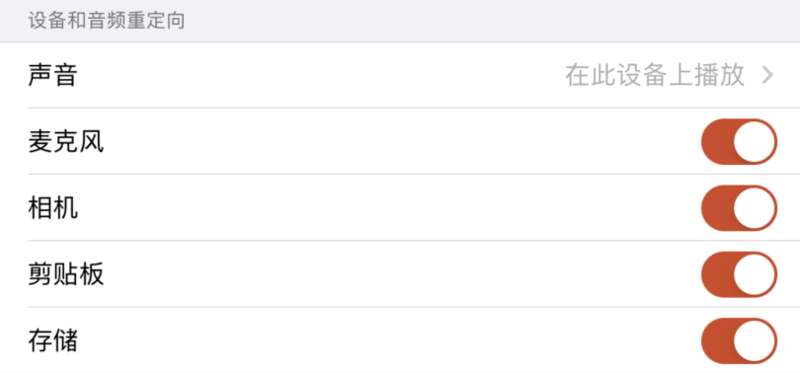Viewport: 800px width, 373px height.
Task: Click the orange track of 麦克风 switch
Action: pyautogui.click(x=717, y=142)
